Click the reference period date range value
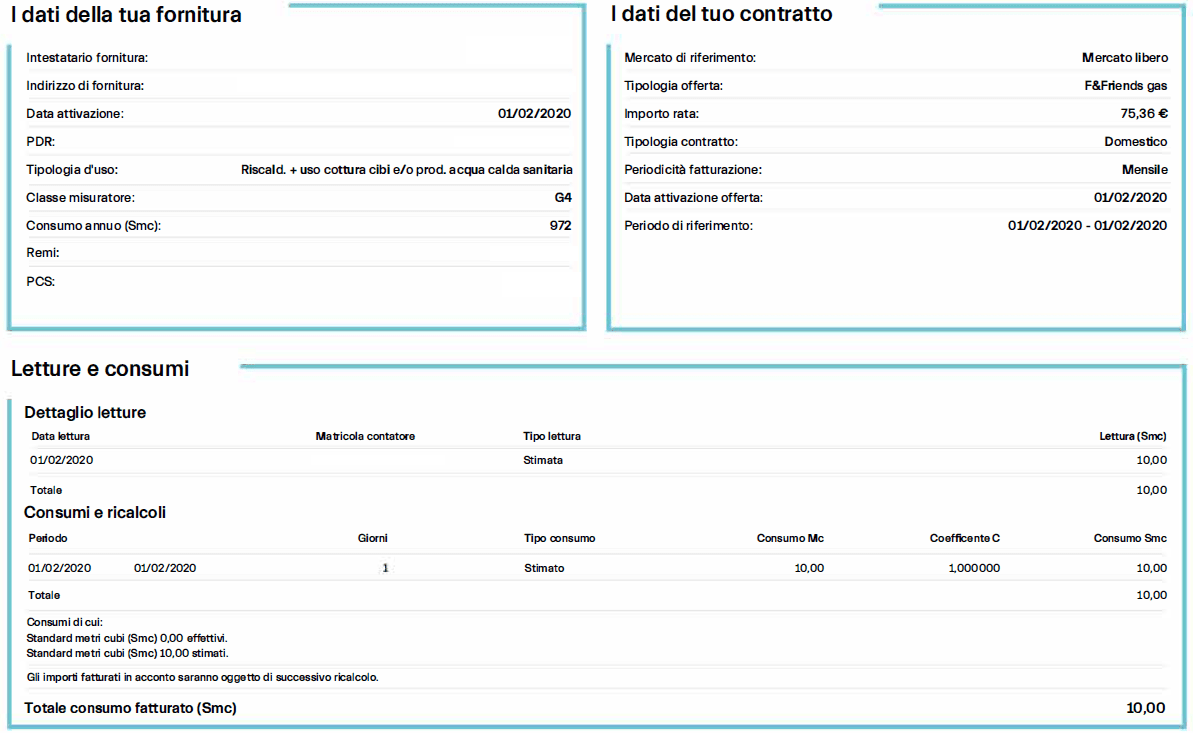The height and width of the screenshot is (733, 1193). point(1087,226)
